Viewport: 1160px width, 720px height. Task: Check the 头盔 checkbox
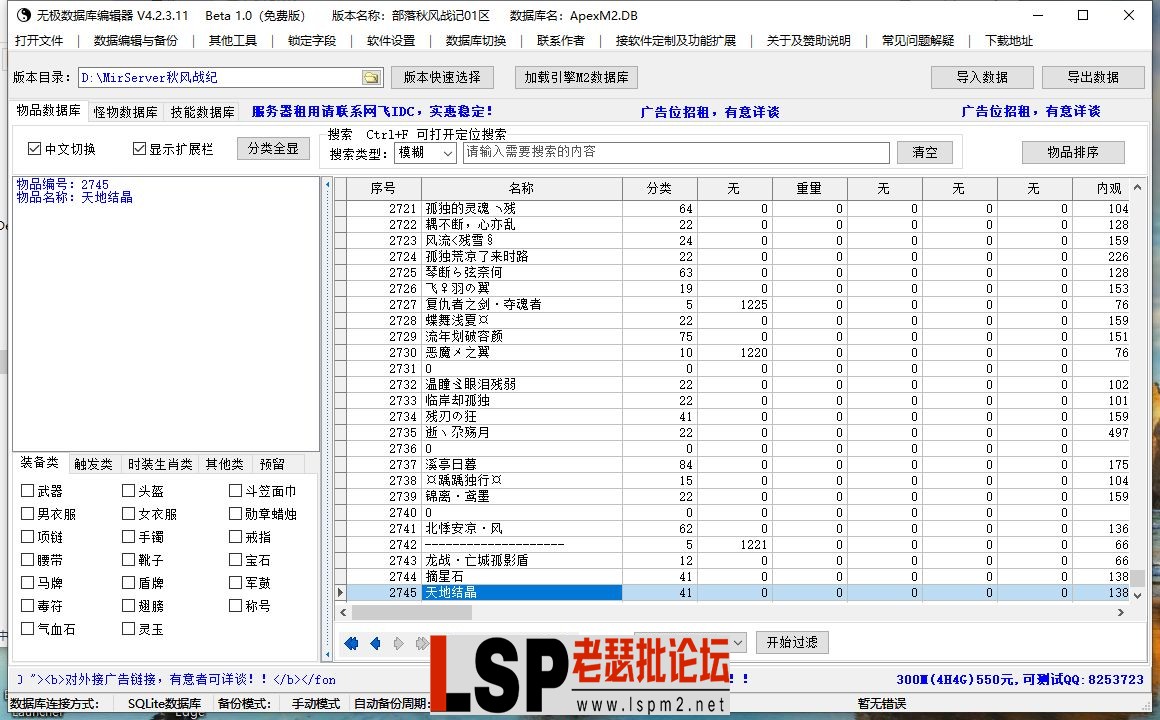tap(128, 491)
